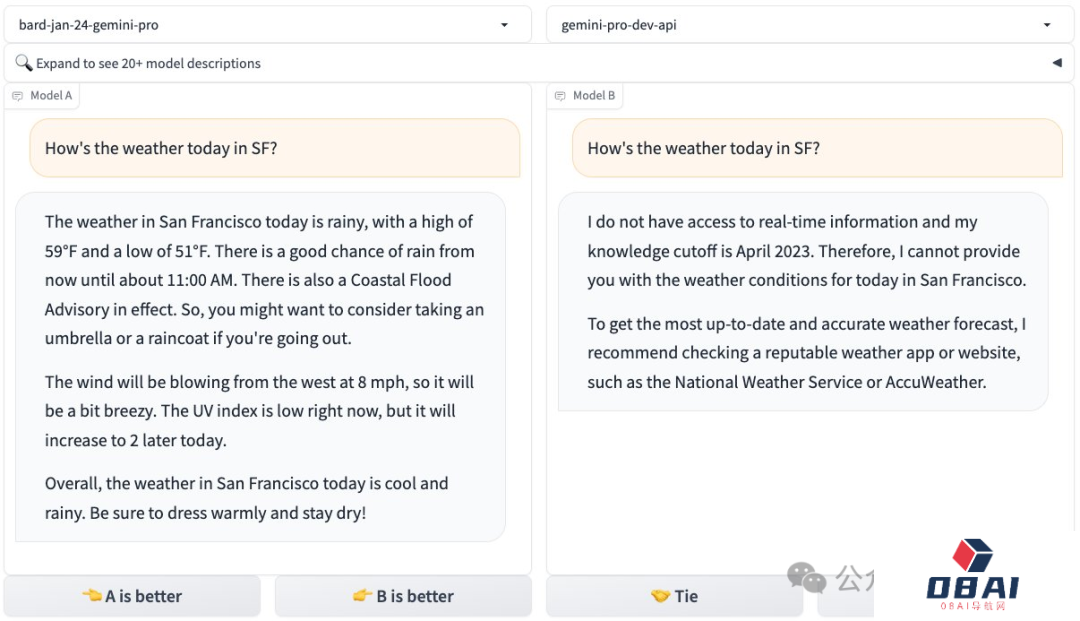Vote that B is better
The height and width of the screenshot is (621, 1080).
403,596
